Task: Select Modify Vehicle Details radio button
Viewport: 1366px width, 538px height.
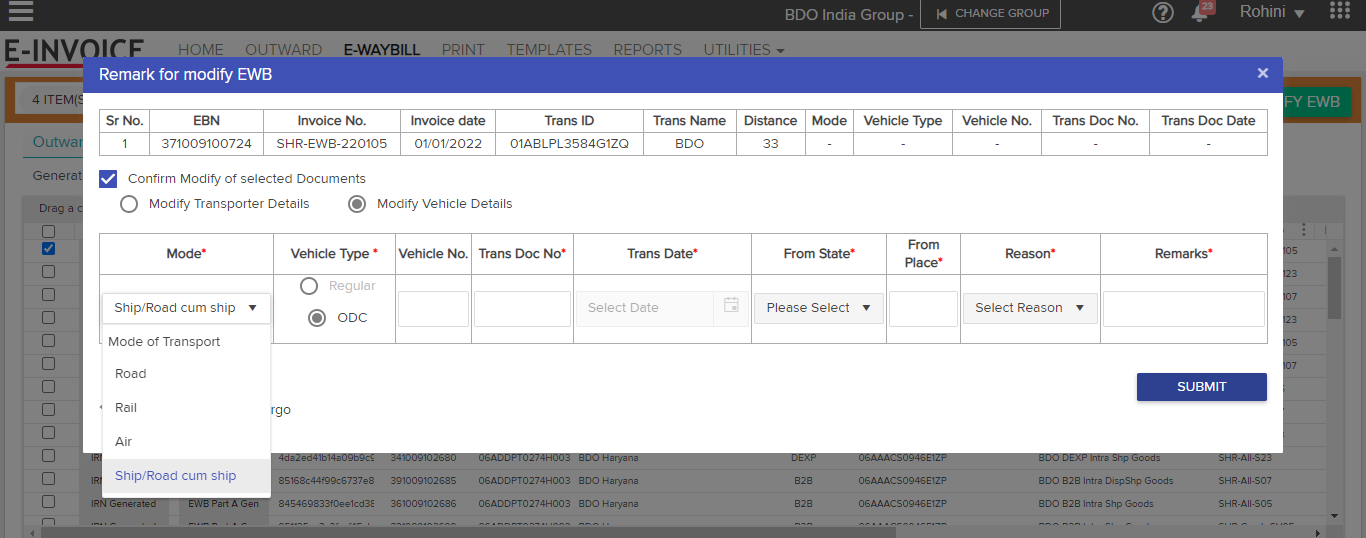Action: (357, 204)
